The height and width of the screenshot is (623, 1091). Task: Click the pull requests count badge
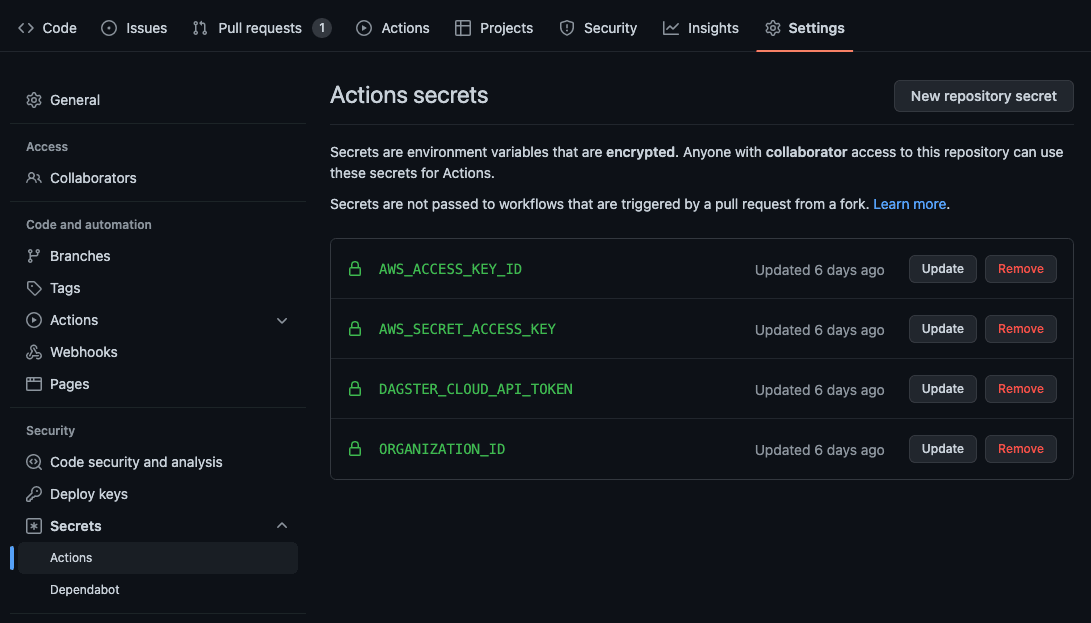321,28
